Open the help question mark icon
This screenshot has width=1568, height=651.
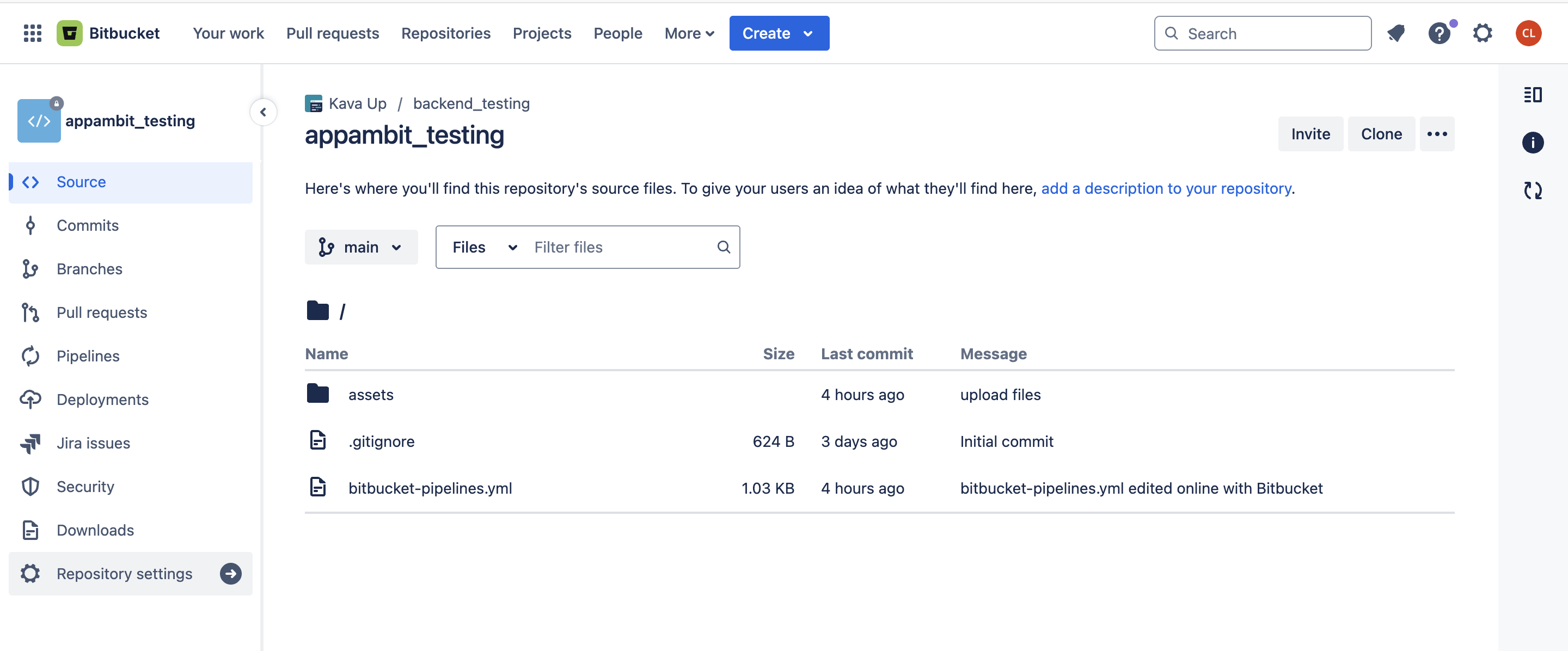click(1439, 33)
